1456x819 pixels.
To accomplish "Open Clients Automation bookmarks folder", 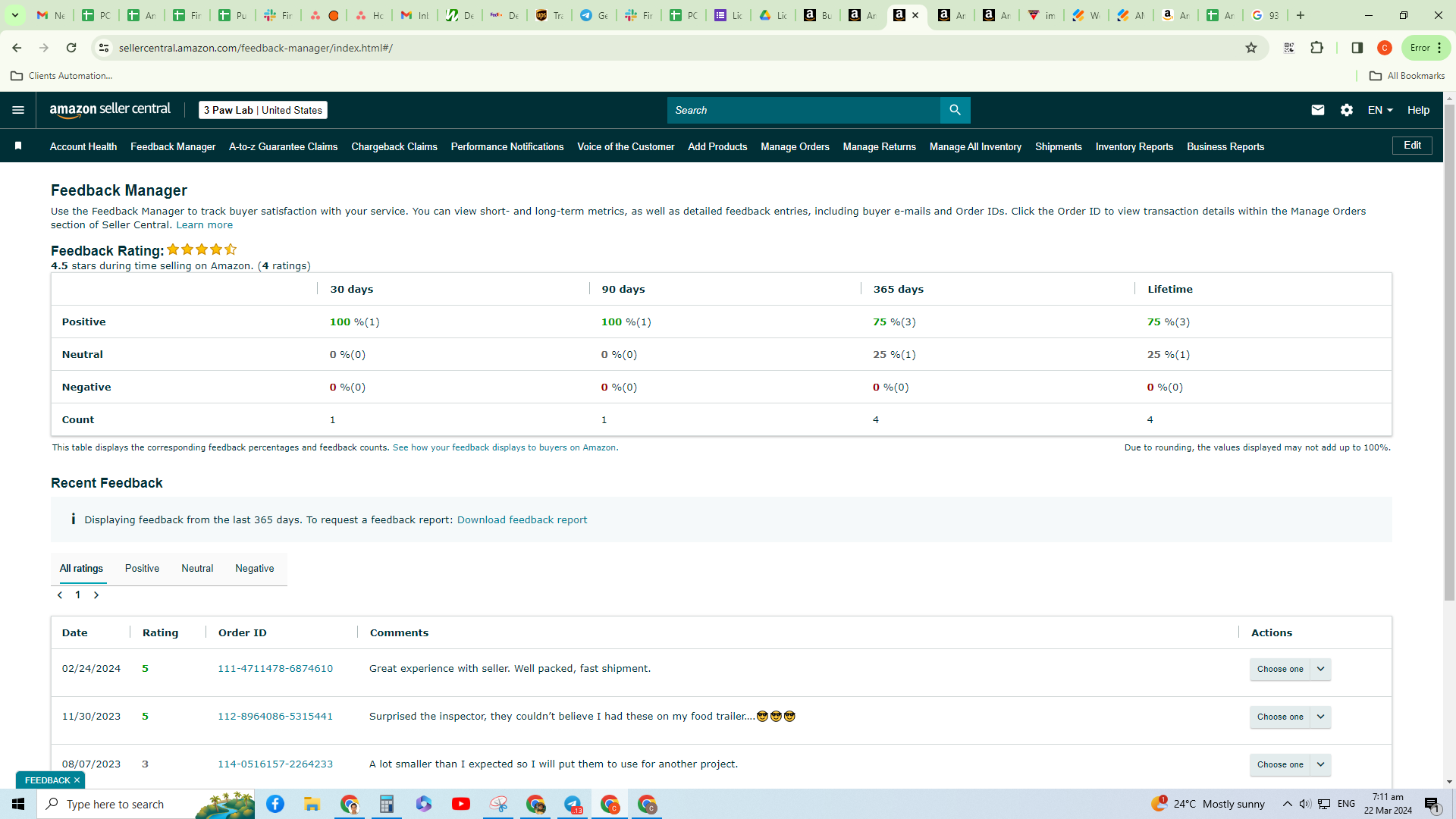I will [x=61, y=76].
